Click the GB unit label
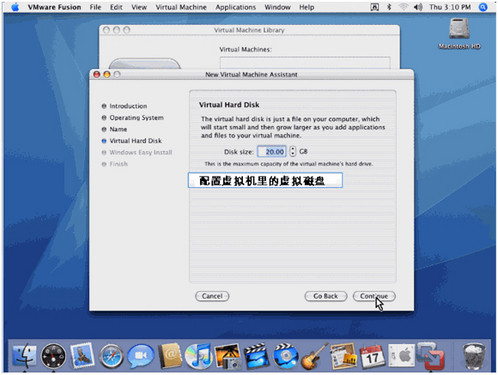The width and height of the screenshot is (498, 375). tap(303, 152)
